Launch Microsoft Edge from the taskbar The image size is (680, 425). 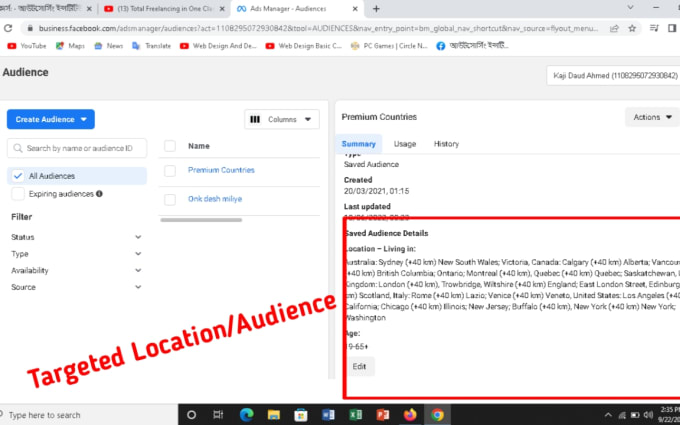[247, 415]
